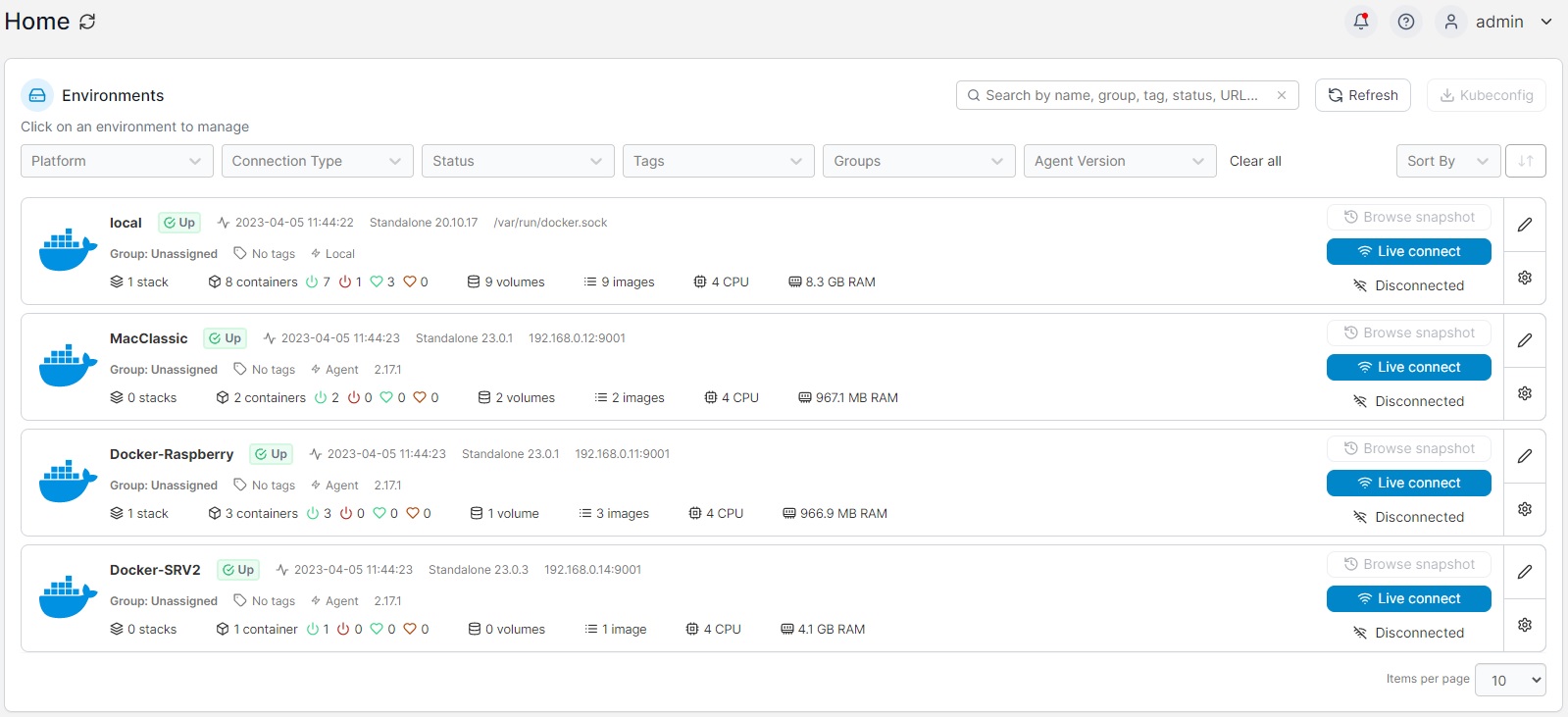
Task: Open the notifications bell
Action: [x=1360, y=22]
